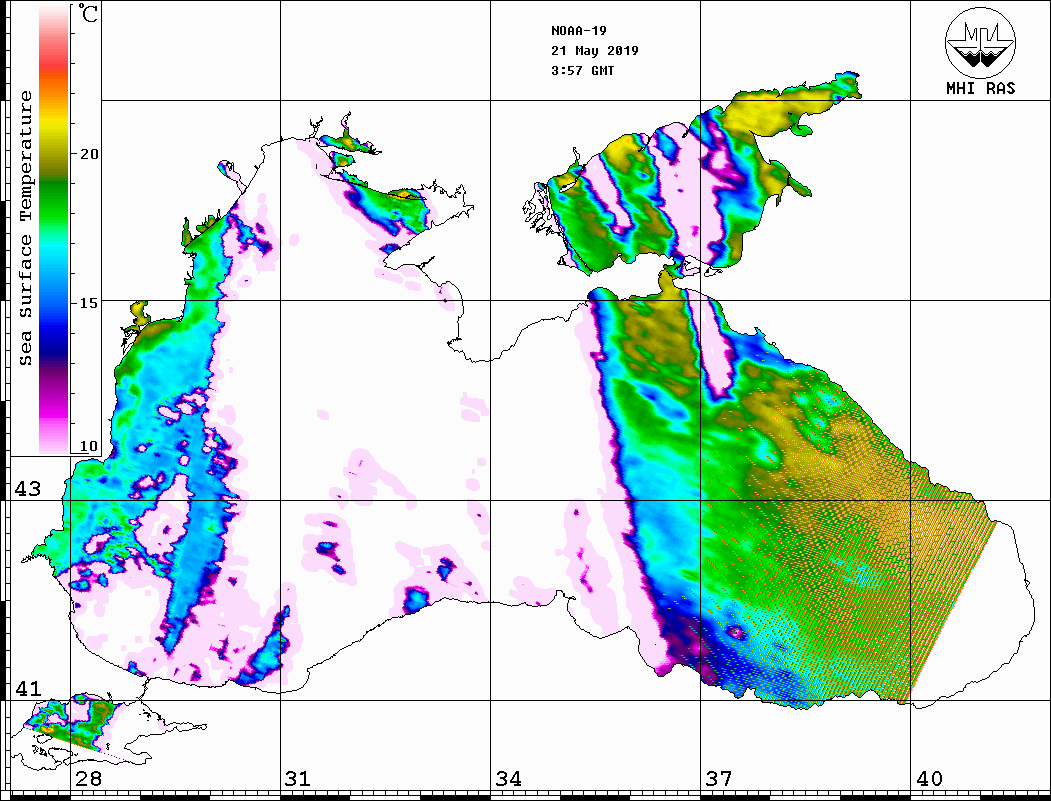Click the longitude label 34
The image size is (1051, 801).
(508, 779)
